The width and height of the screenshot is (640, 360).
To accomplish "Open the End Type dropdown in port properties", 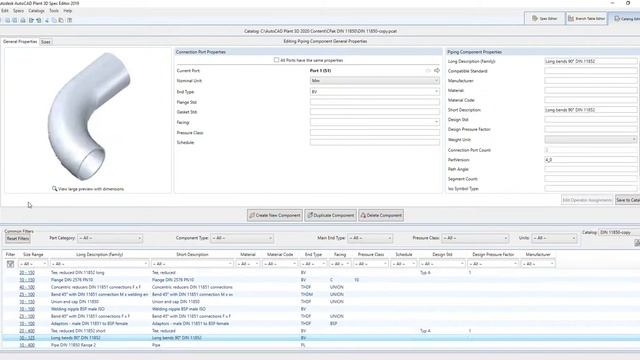I will pyautogui.click(x=375, y=92).
